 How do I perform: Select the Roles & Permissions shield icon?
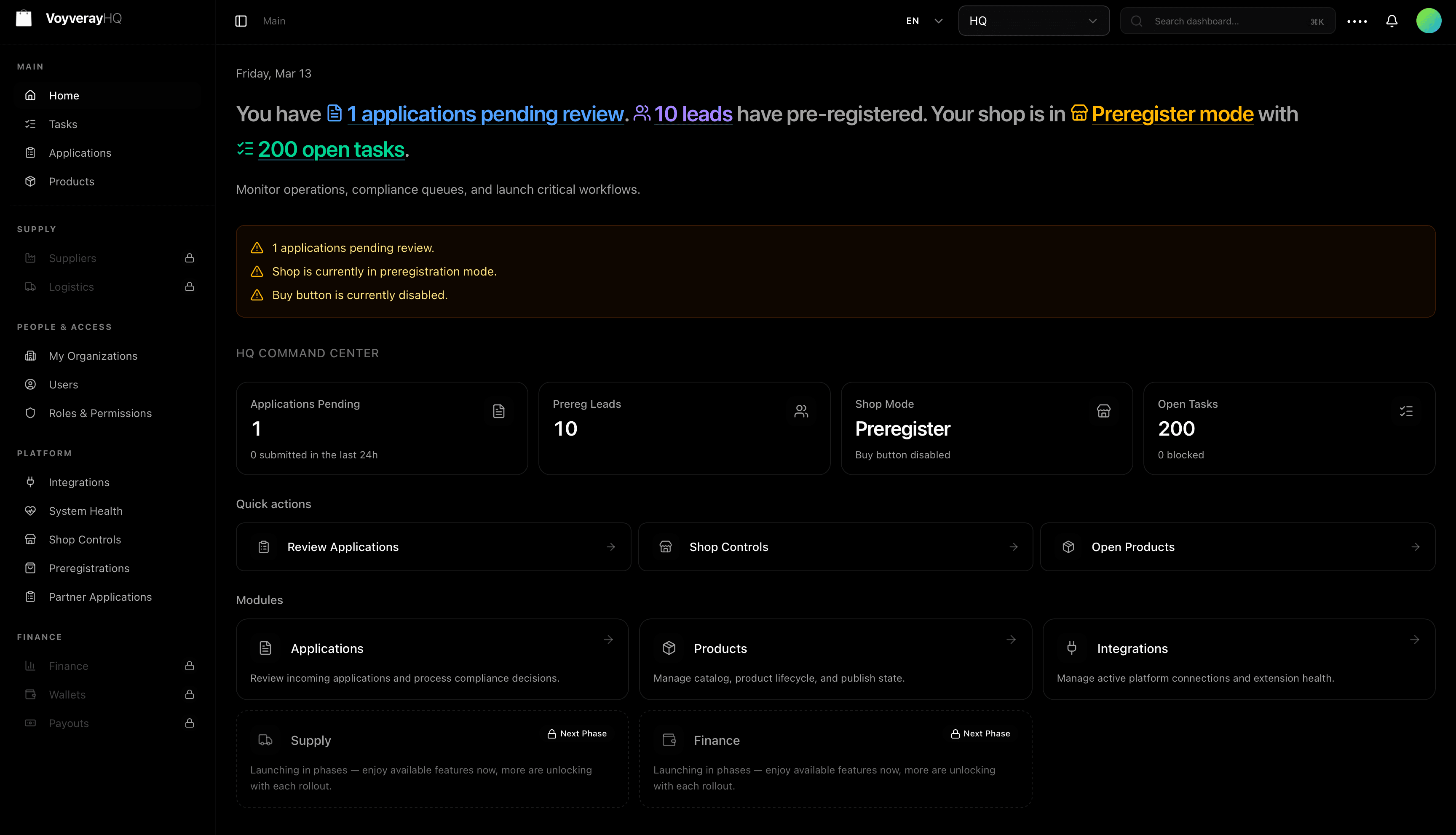(x=30, y=413)
